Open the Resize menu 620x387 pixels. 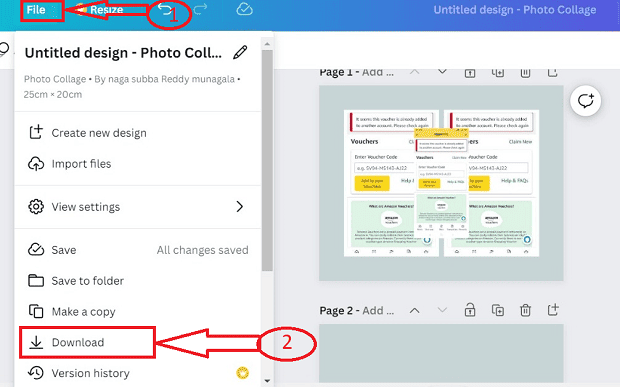[106, 10]
